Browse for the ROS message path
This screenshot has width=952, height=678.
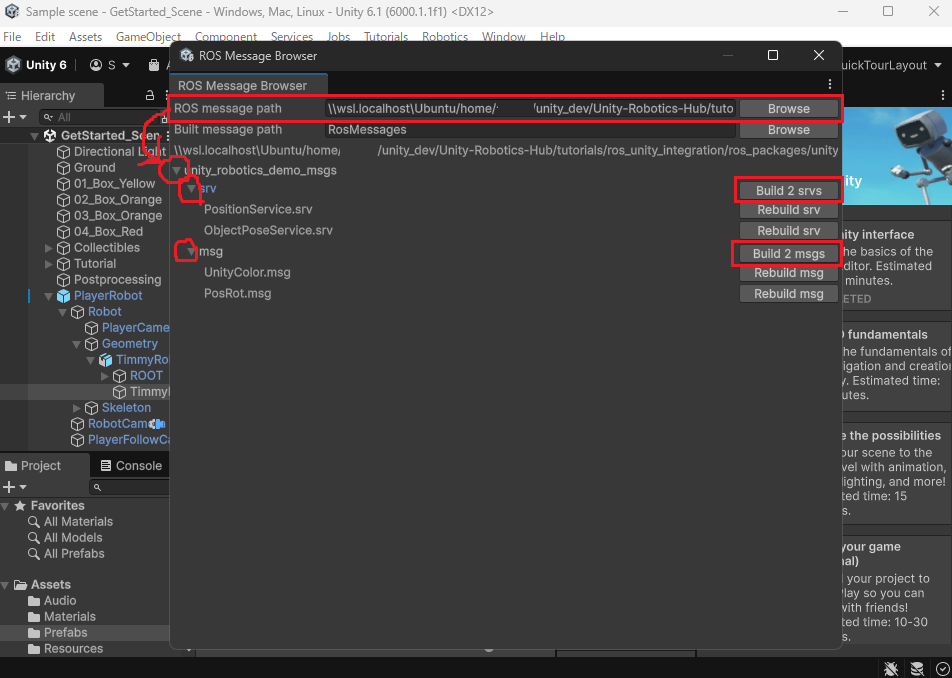[789, 109]
